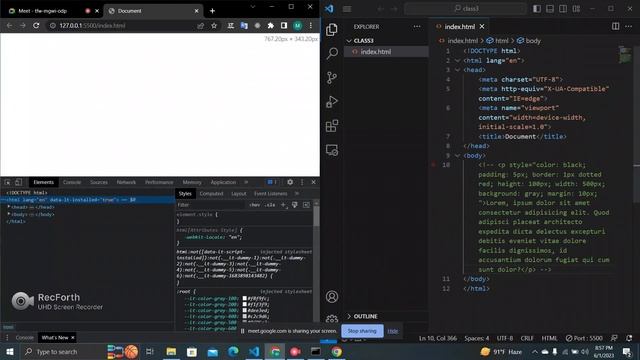The image size is (640, 360).
Task: Share this page icon in Chrome address bar
Action: click(200, 25)
